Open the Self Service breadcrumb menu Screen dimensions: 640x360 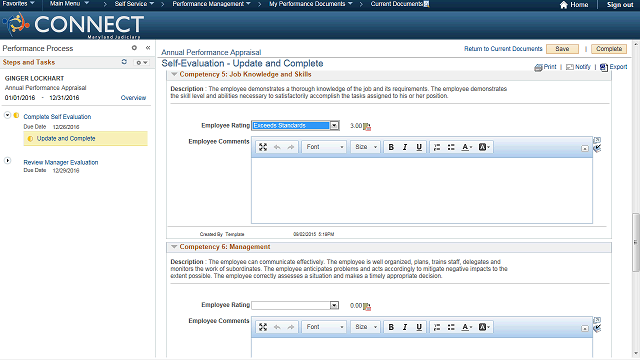pyautogui.click(x=134, y=4)
